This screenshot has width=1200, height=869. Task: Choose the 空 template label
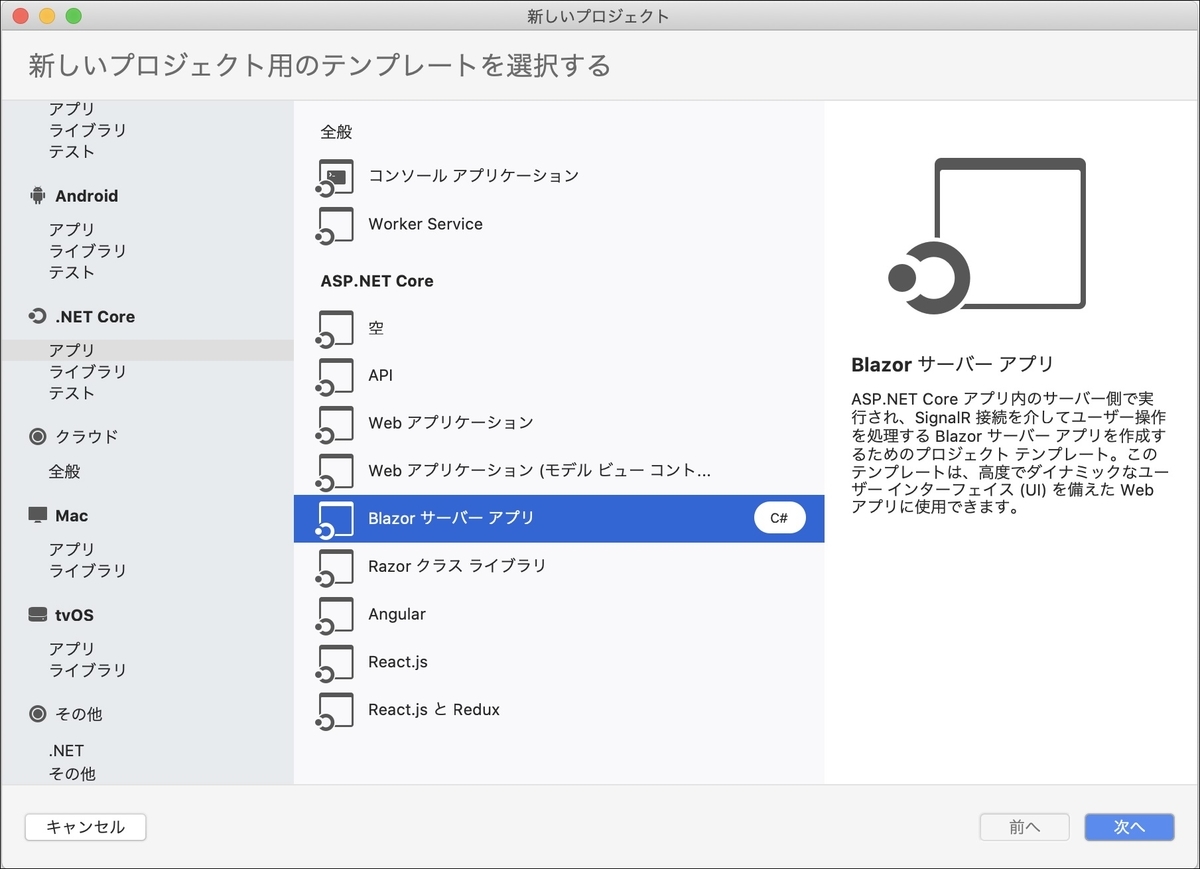[376, 328]
